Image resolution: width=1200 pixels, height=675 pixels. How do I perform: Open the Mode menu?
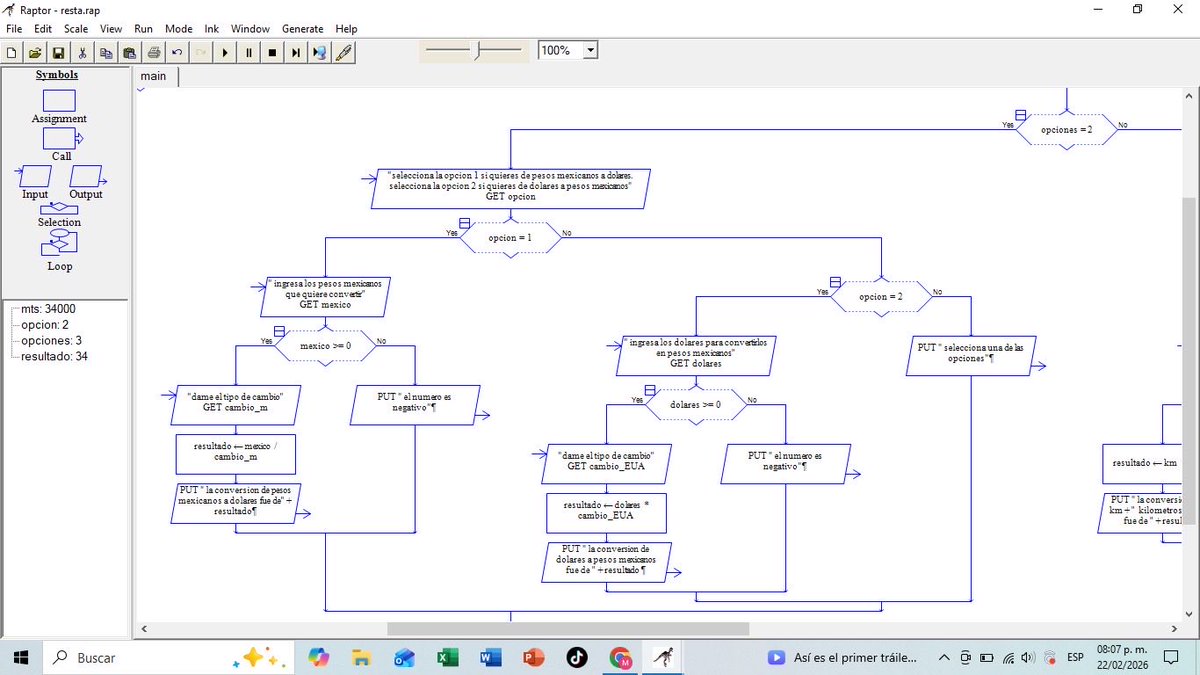point(179,29)
